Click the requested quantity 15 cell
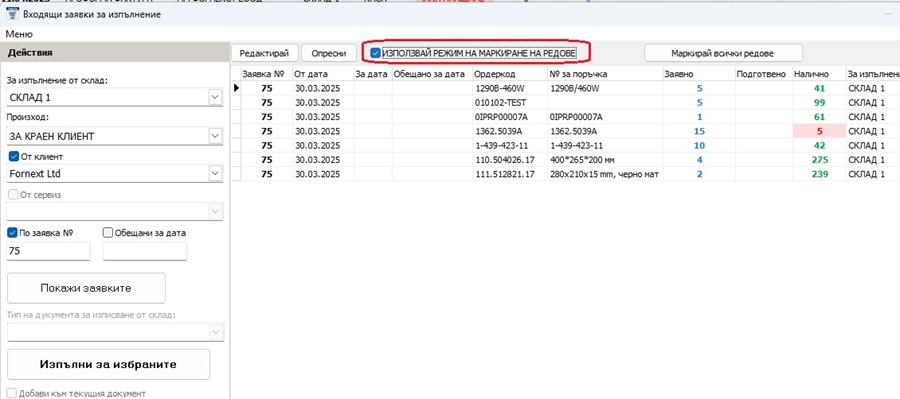The height and width of the screenshot is (399, 900). 699,131
